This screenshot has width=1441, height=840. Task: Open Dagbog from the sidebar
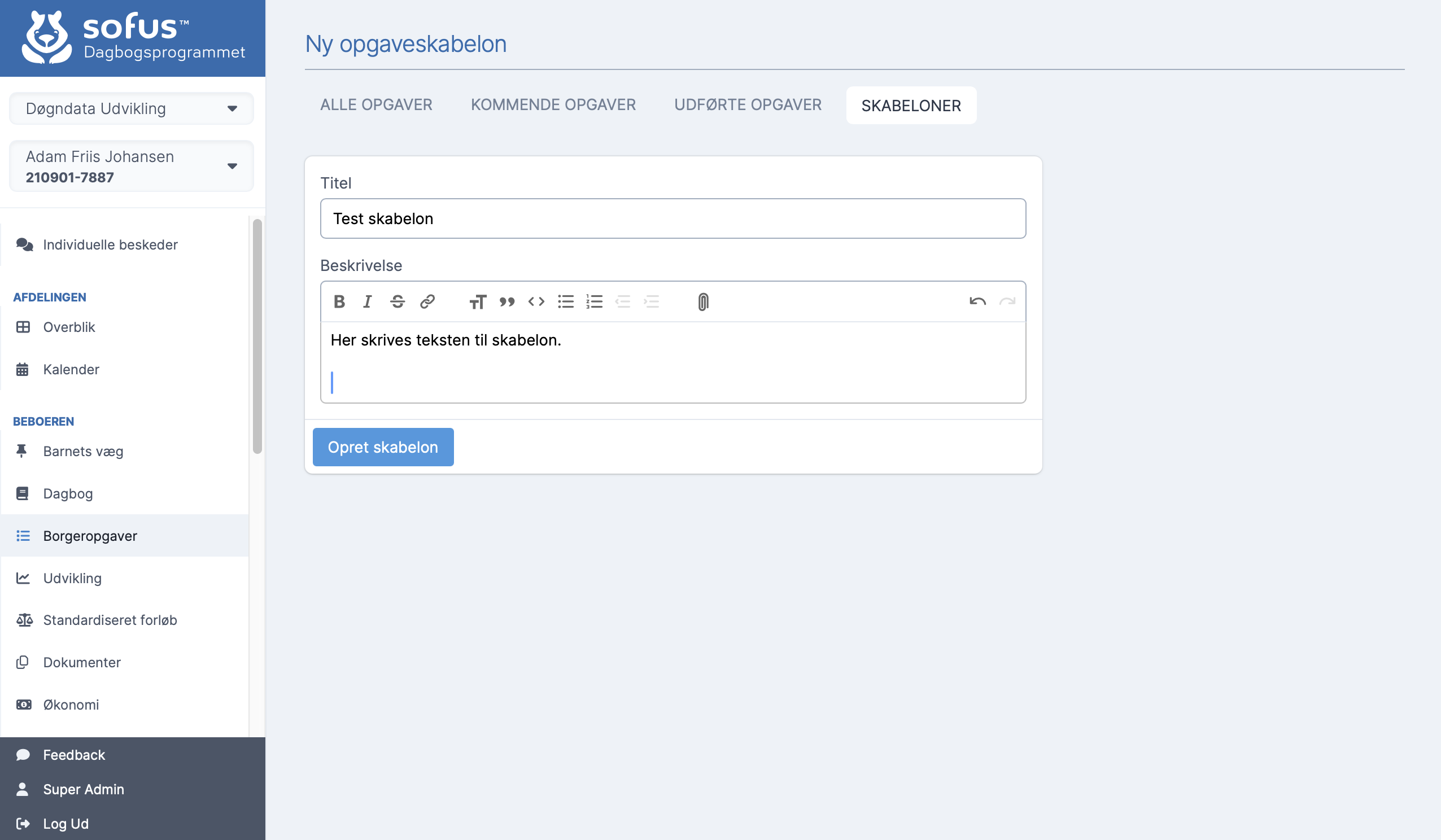[x=68, y=493]
